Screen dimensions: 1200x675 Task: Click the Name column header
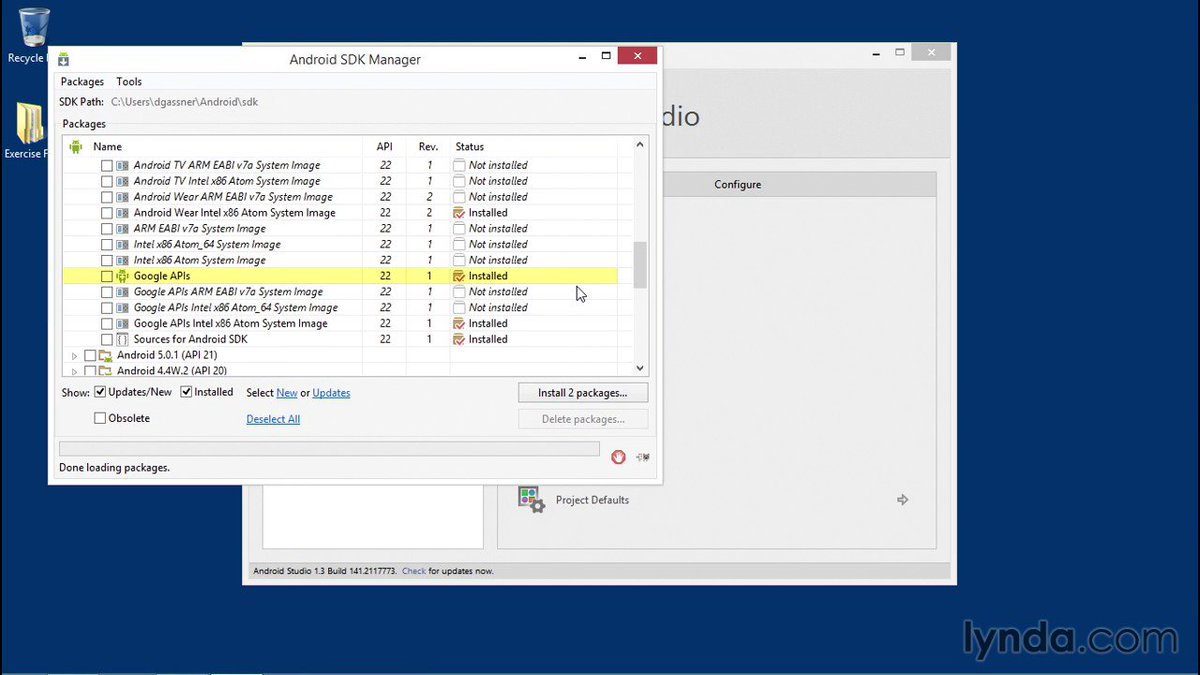[107, 146]
